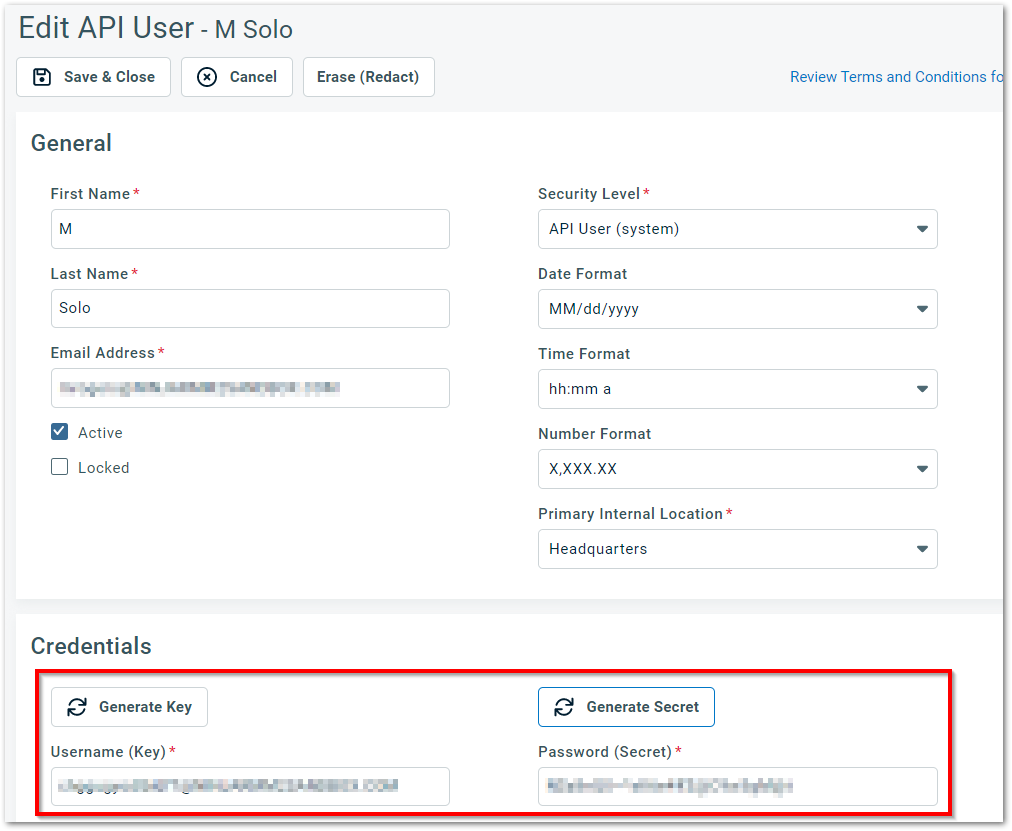
Task: Enable the Locked checkbox
Action: pyautogui.click(x=59, y=467)
